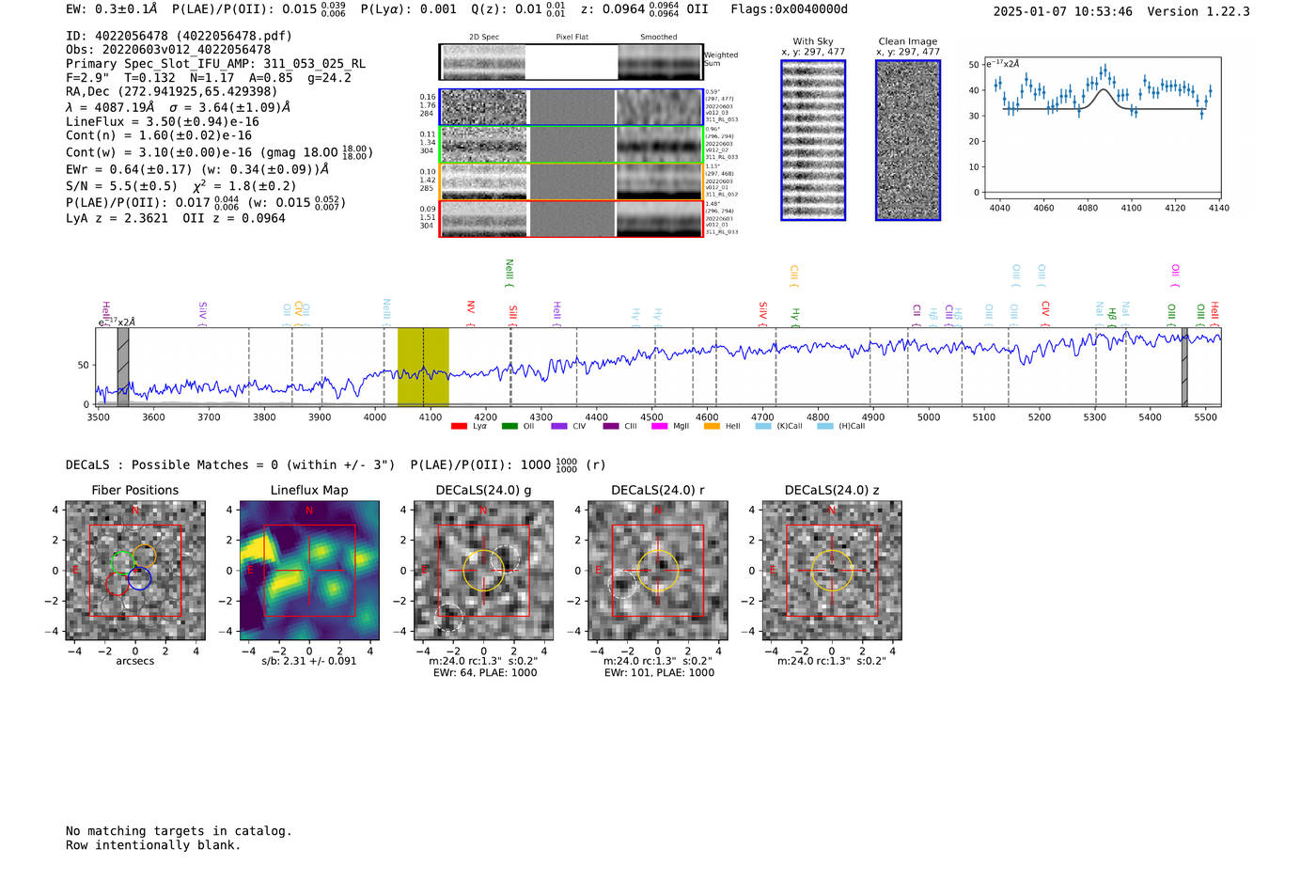Click the green NeIII line label above spectrum
The height and width of the screenshot is (896, 1316).
pyautogui.click(x=509, y=272)
